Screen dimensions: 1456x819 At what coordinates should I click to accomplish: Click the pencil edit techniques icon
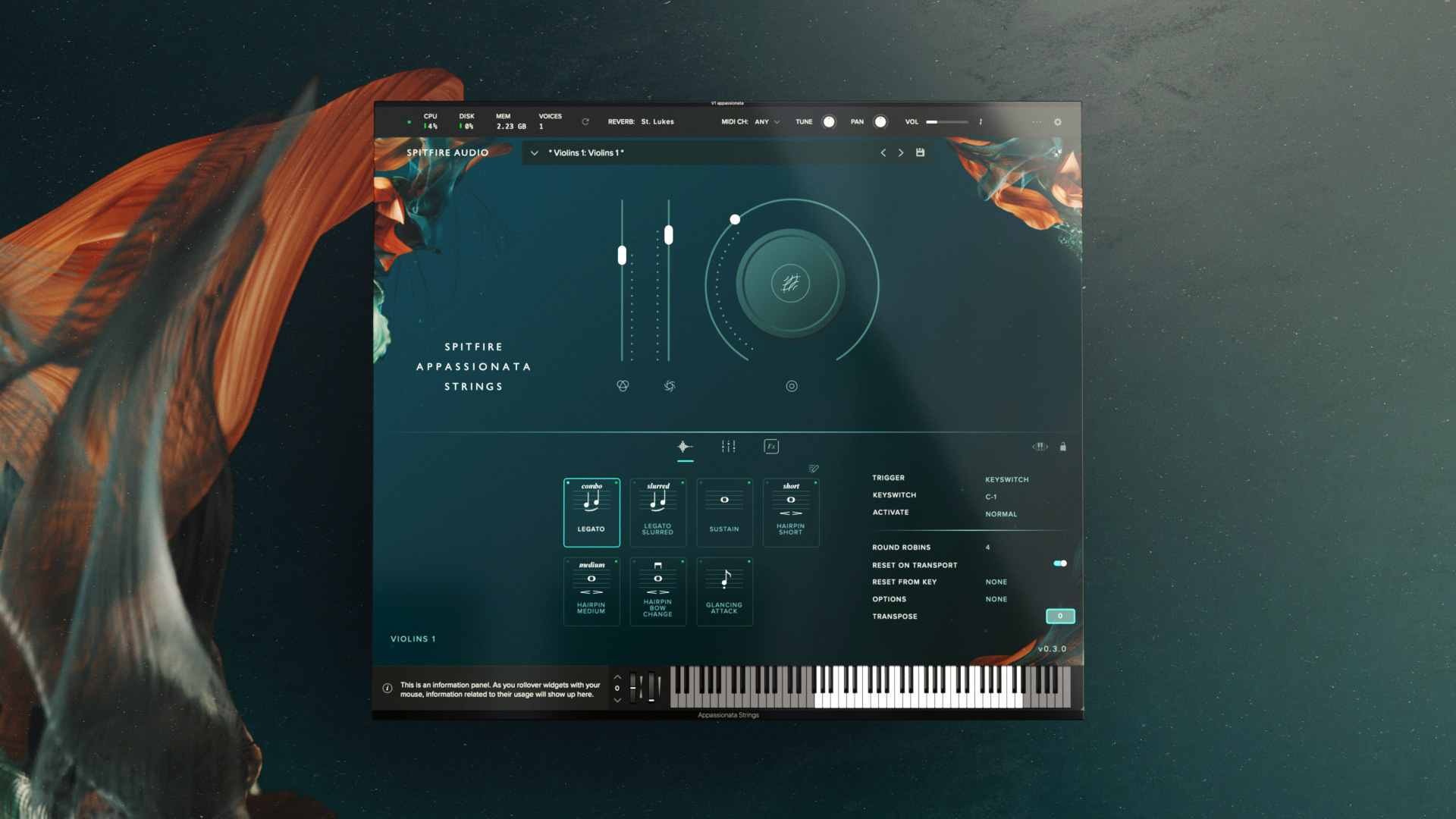pyautogui.click(x=814, y=469)
